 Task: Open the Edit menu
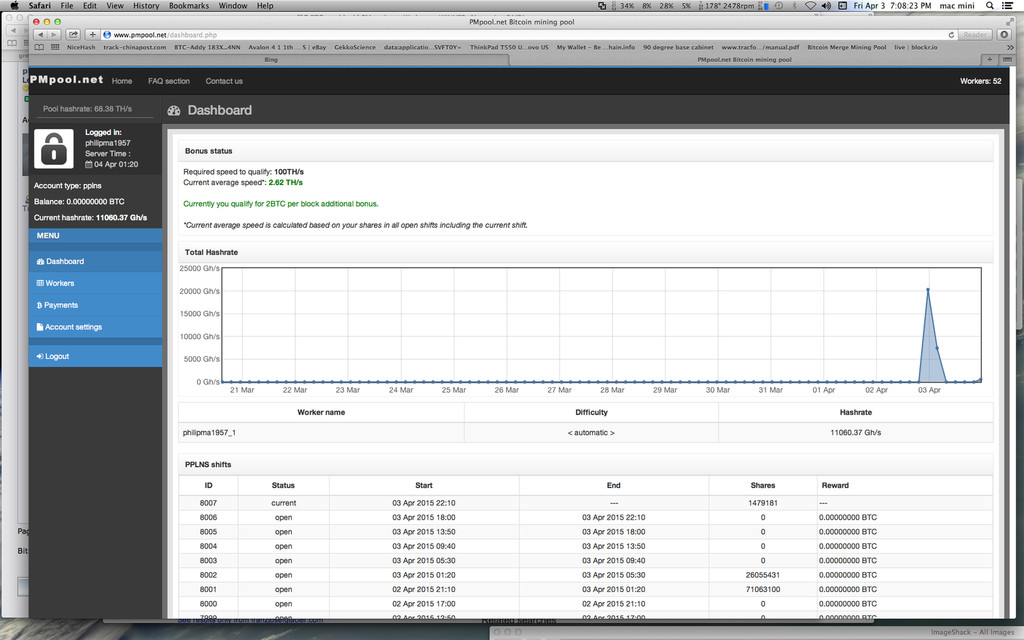pos(89,5)
